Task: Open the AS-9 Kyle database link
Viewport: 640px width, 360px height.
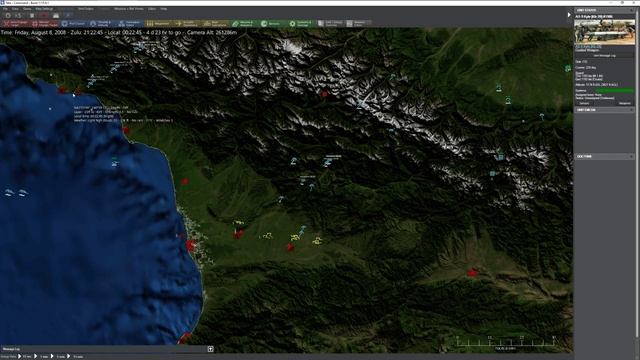Action: click(588, 47)
